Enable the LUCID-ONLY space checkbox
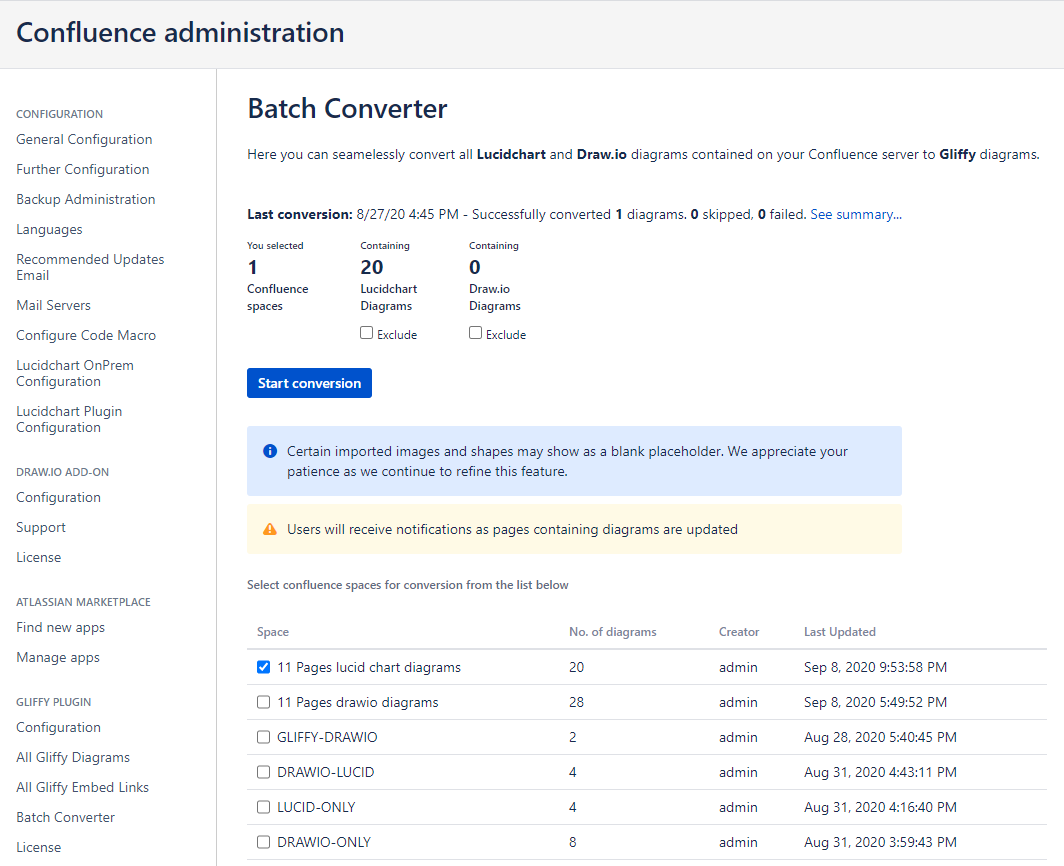 pyautogui.click(x=264, y=807)
